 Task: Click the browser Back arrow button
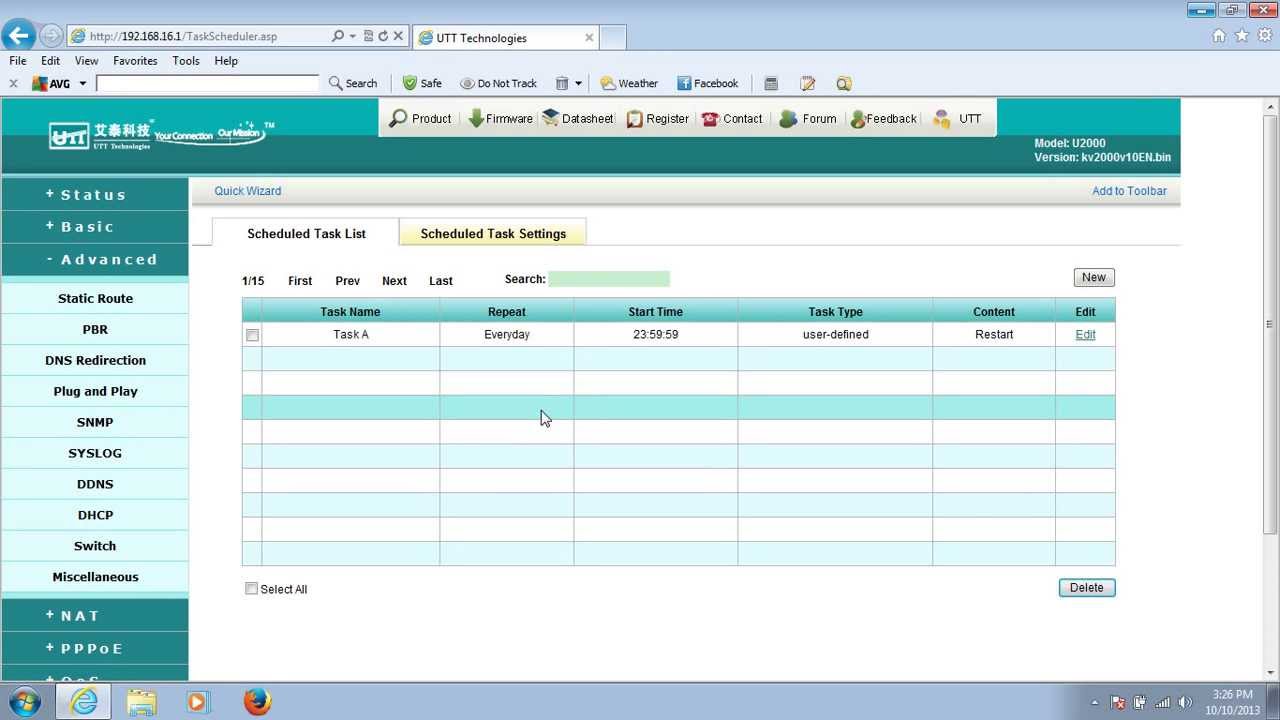(x=18, y=36)
